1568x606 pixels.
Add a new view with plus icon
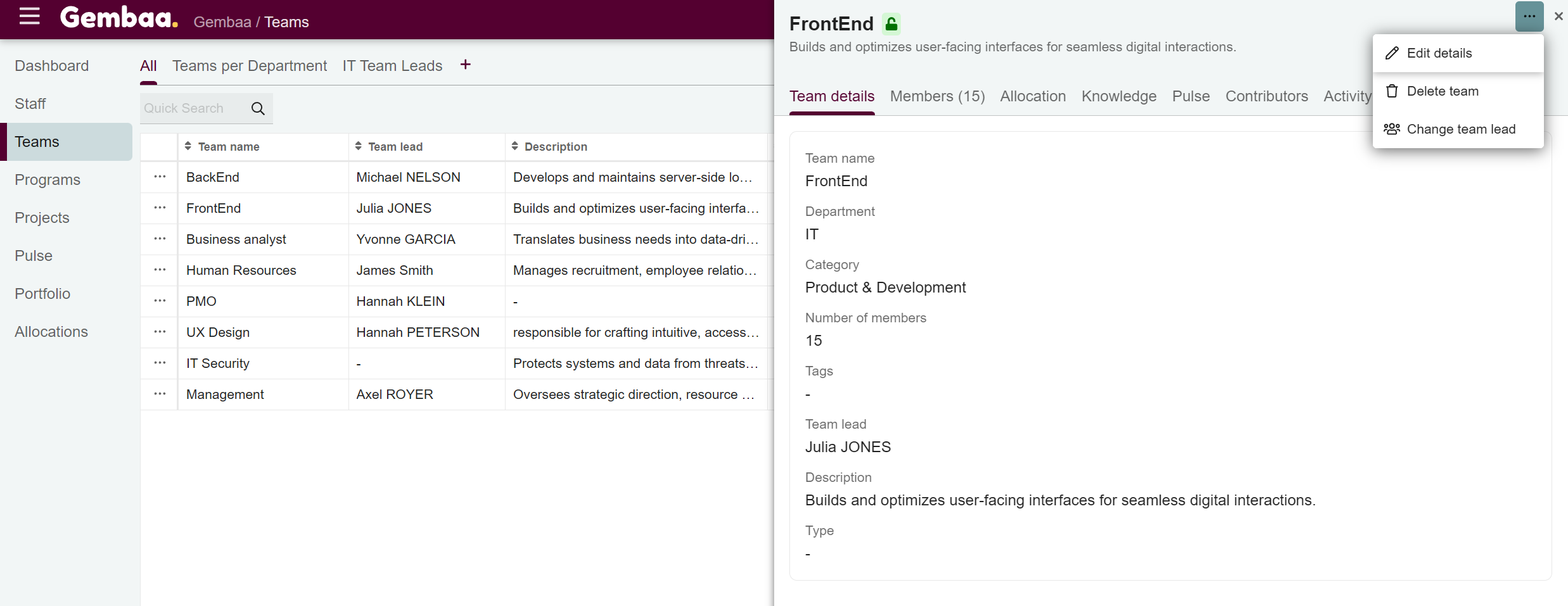tap(466, 65)
